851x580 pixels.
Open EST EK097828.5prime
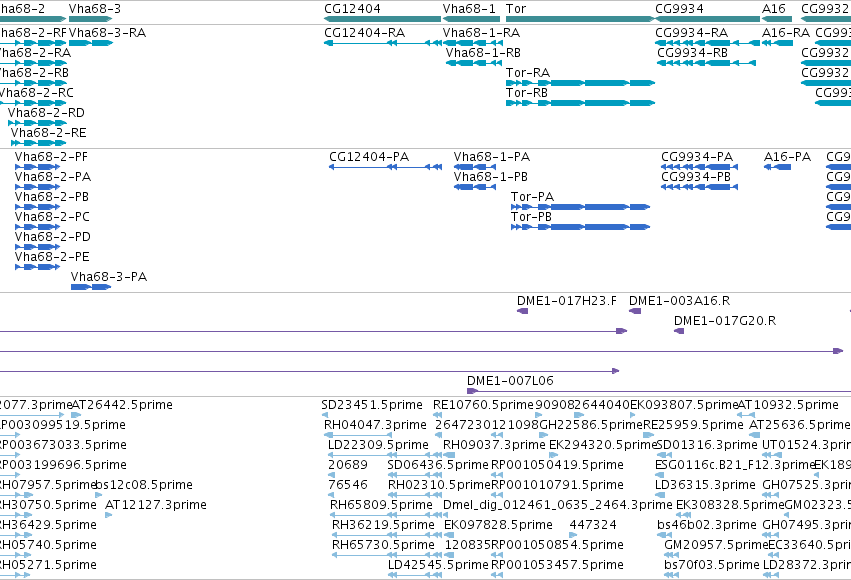pos(498,526)
